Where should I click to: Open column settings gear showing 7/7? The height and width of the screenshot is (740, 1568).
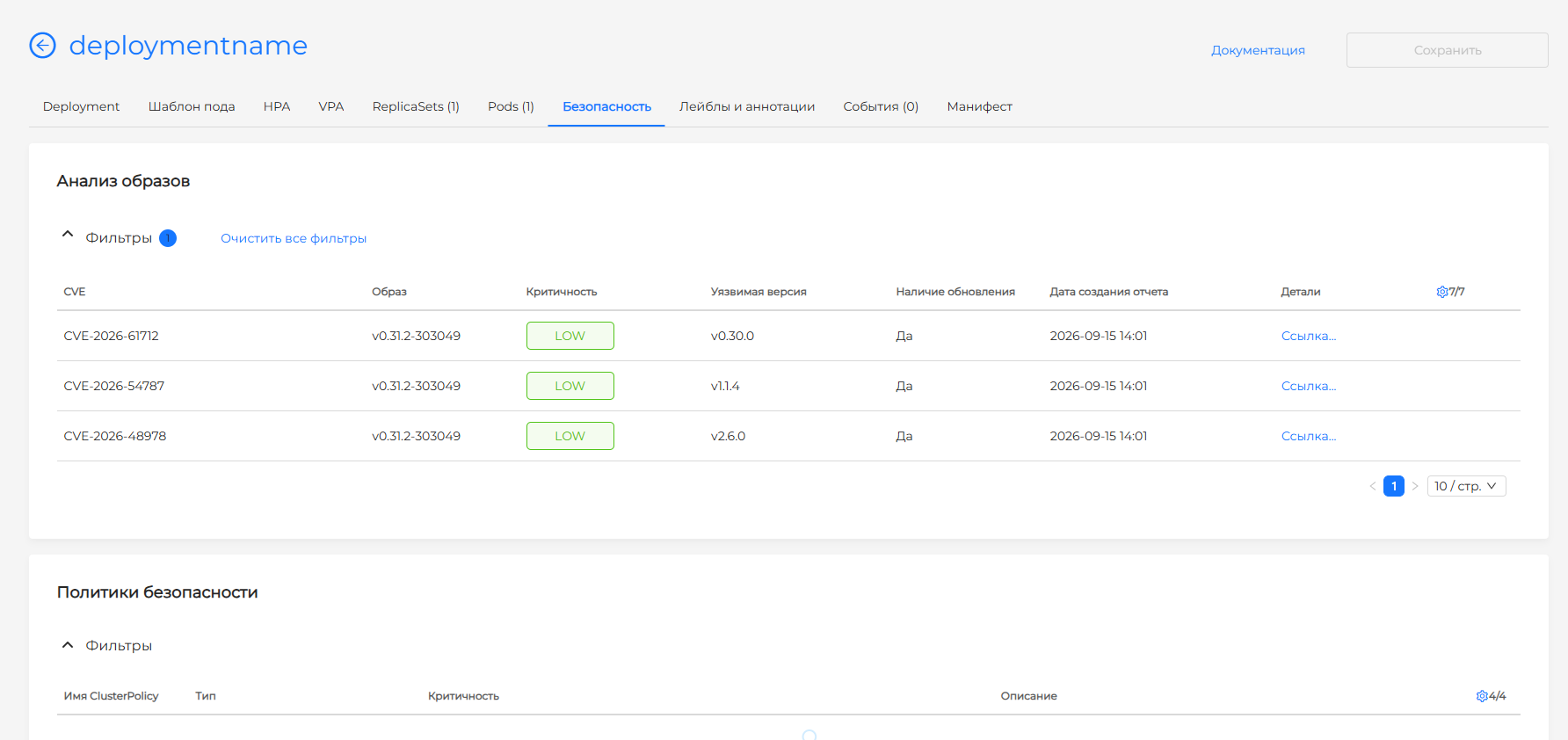tap(1442, 292)
